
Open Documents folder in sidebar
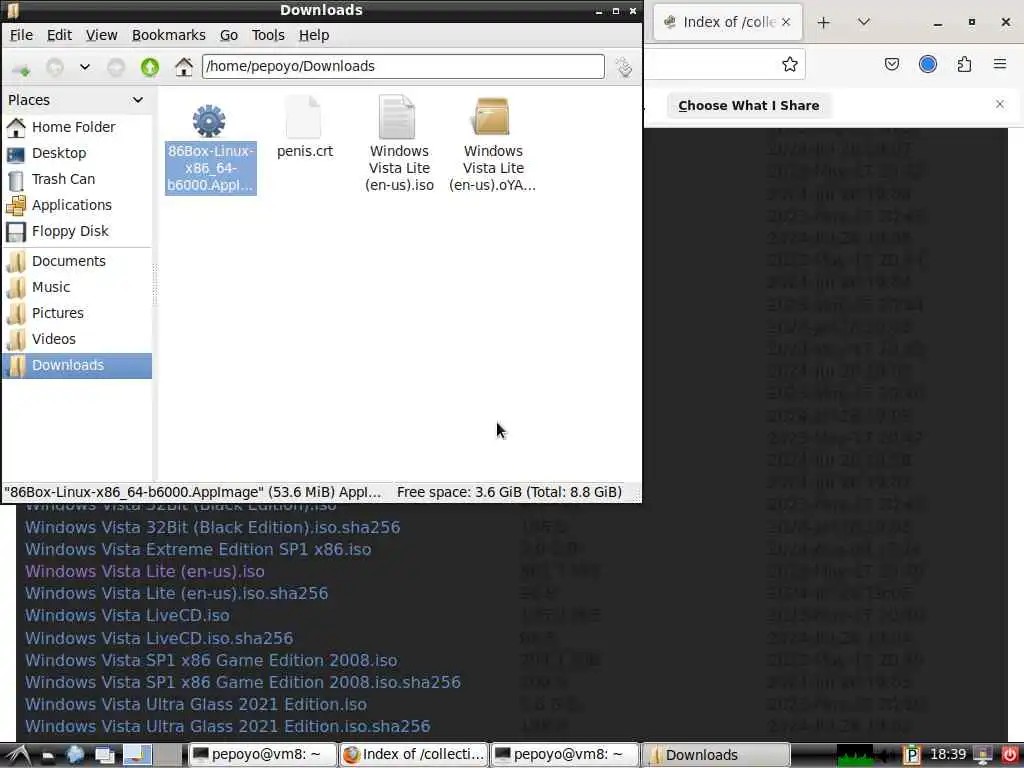point(77,261)
